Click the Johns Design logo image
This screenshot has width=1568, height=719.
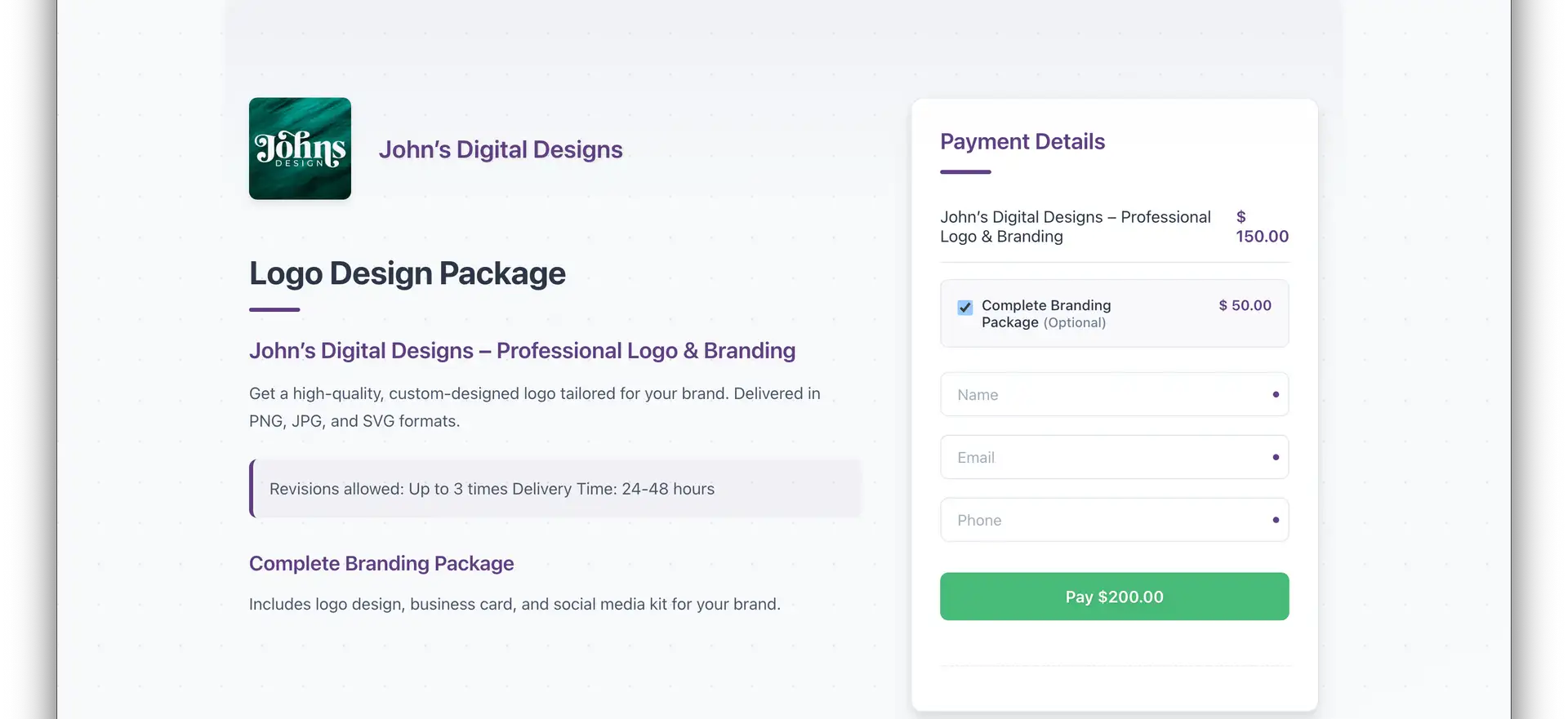(300, 149)
